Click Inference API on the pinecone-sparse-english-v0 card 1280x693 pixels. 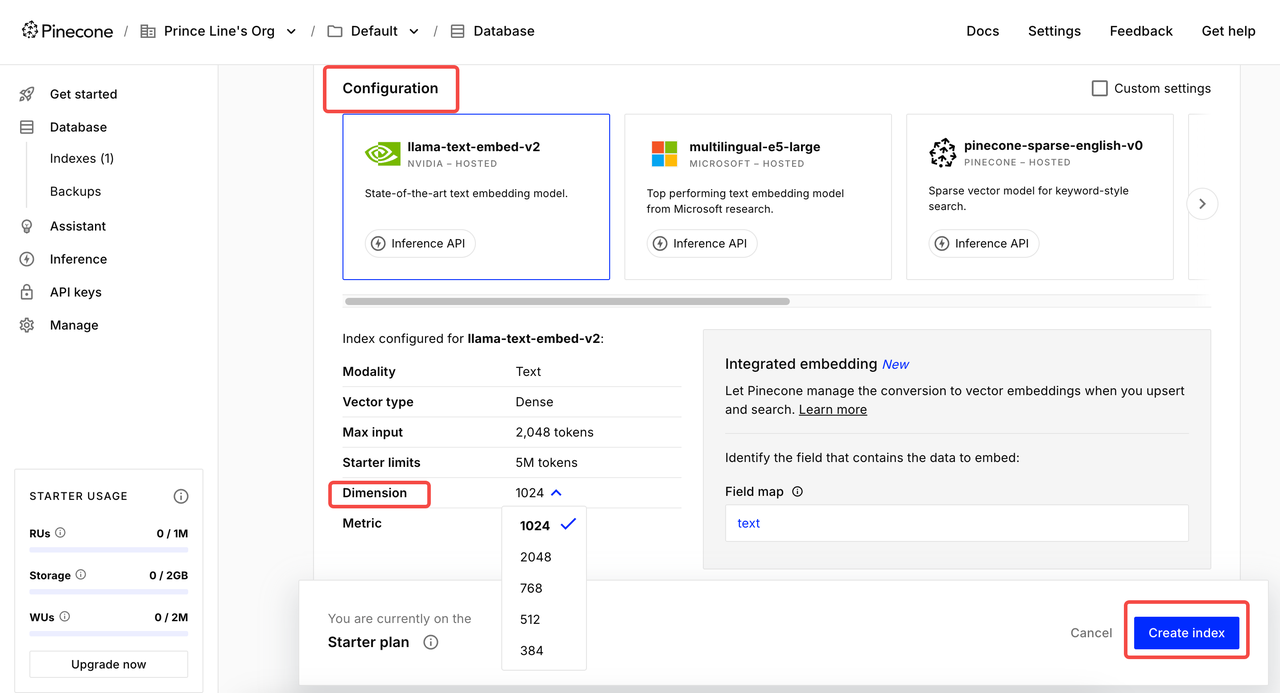point(984,243)
